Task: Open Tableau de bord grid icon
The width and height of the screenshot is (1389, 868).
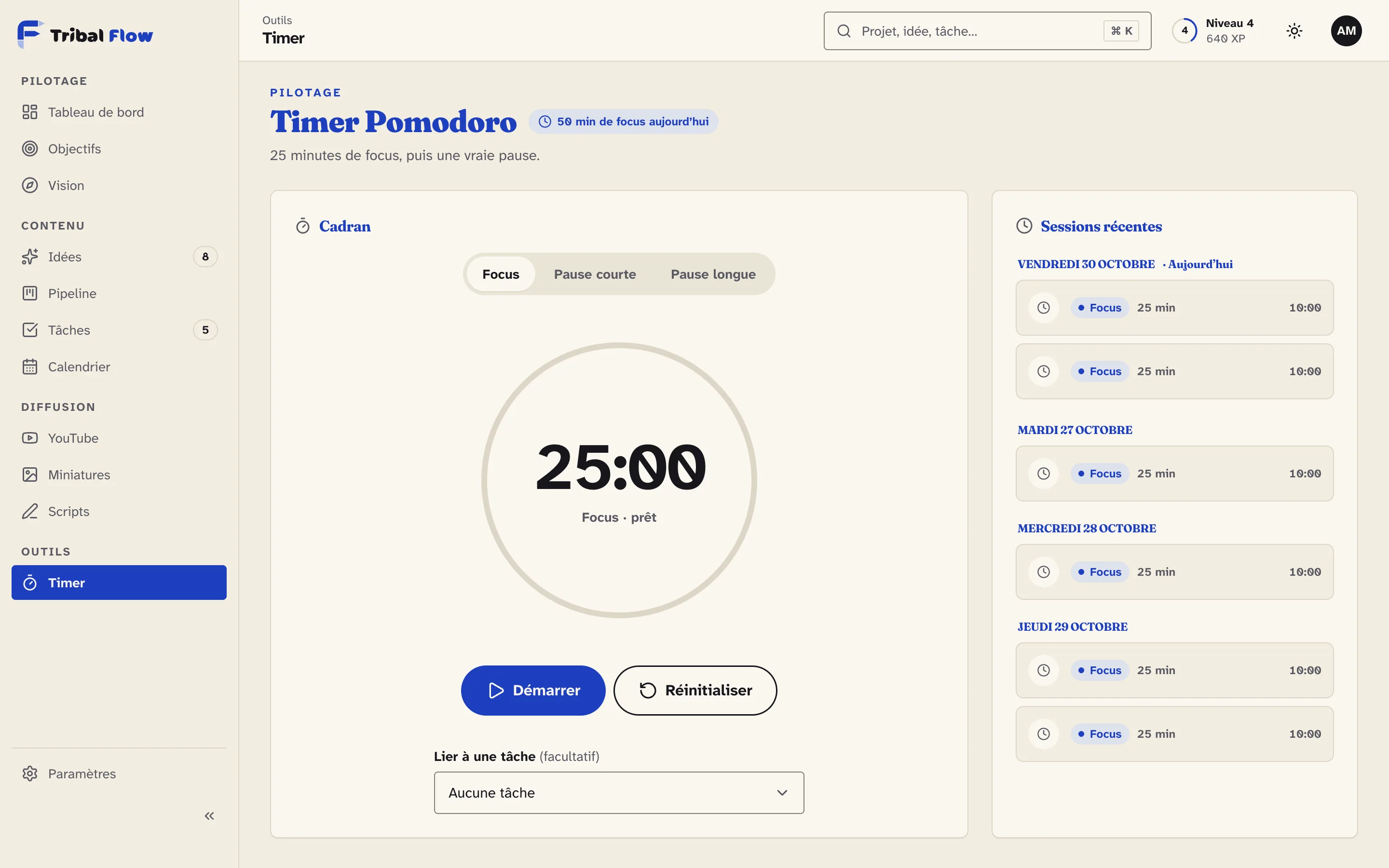Action: (x=30, y=112)
